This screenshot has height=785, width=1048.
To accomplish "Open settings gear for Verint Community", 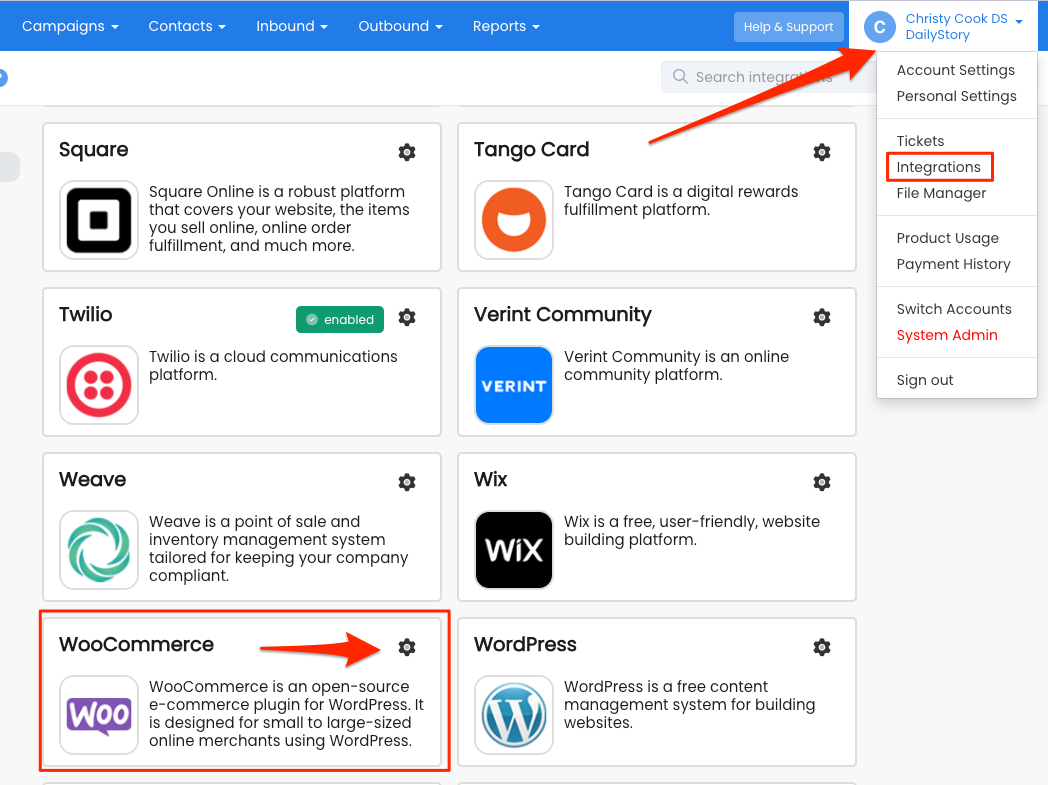I will [821, 317].
